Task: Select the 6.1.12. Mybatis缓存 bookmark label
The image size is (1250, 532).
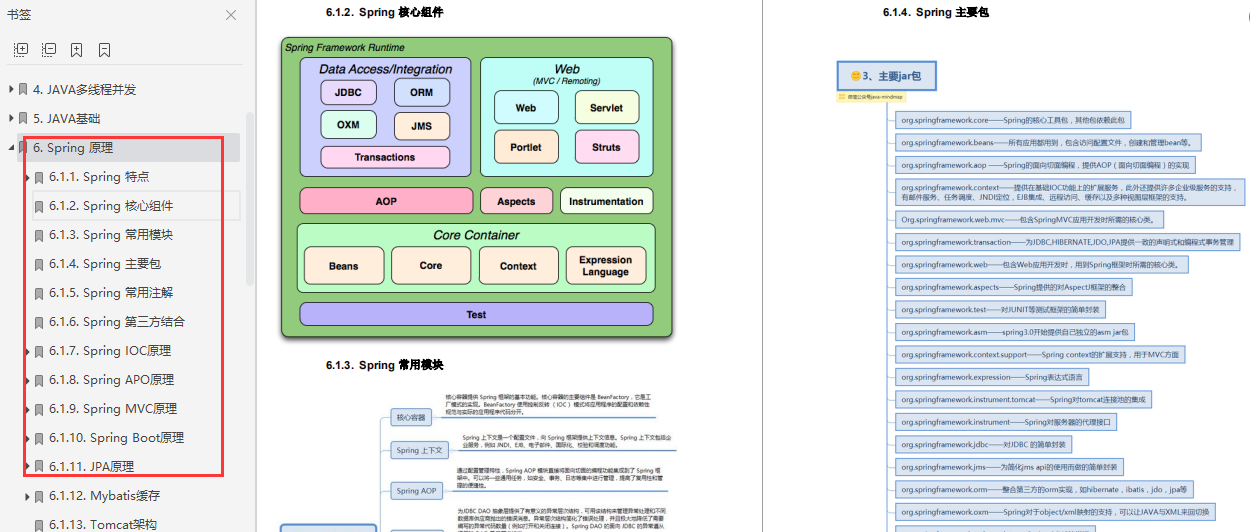Action: click(105, 496)
